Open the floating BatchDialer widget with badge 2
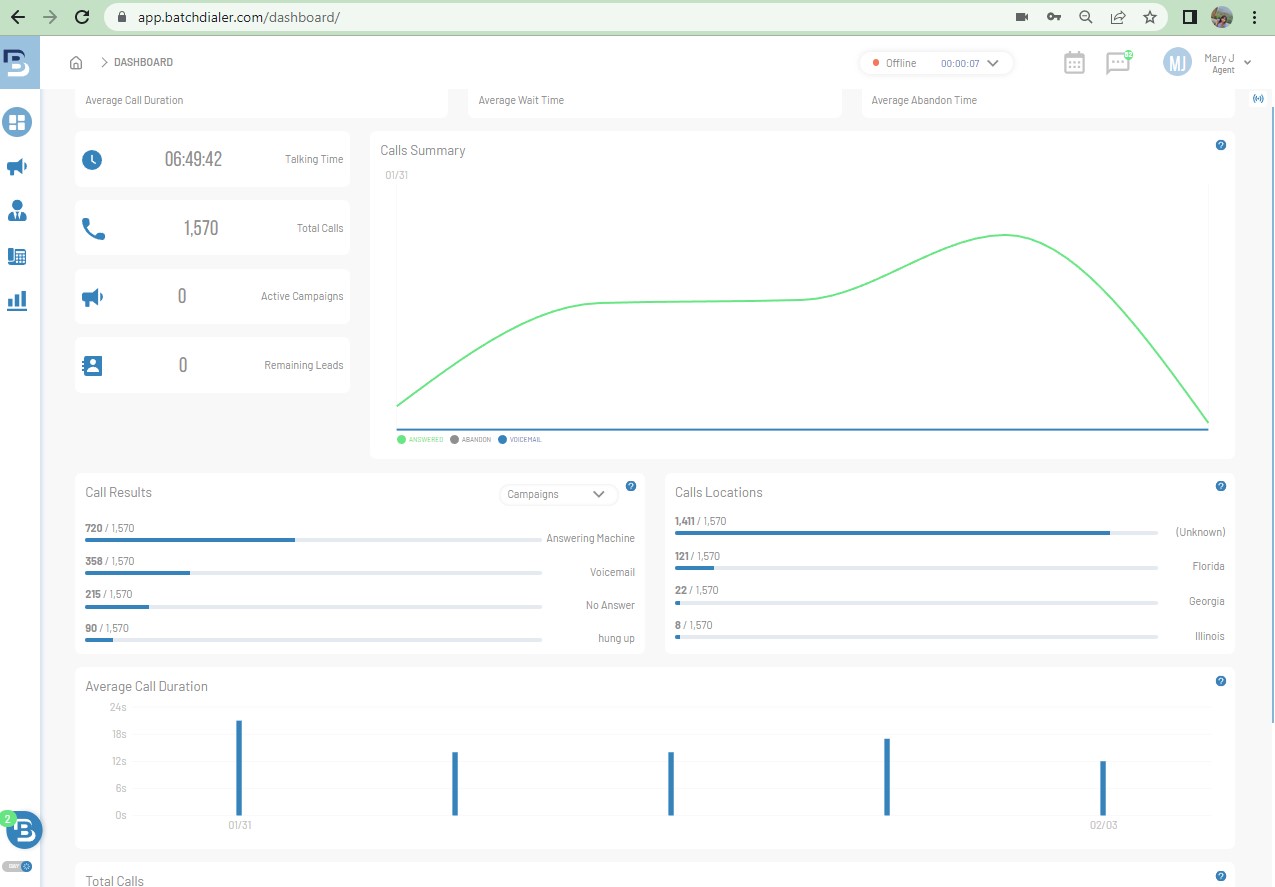The width and height of the screenshot is (1275, 887). coord(23,829)
